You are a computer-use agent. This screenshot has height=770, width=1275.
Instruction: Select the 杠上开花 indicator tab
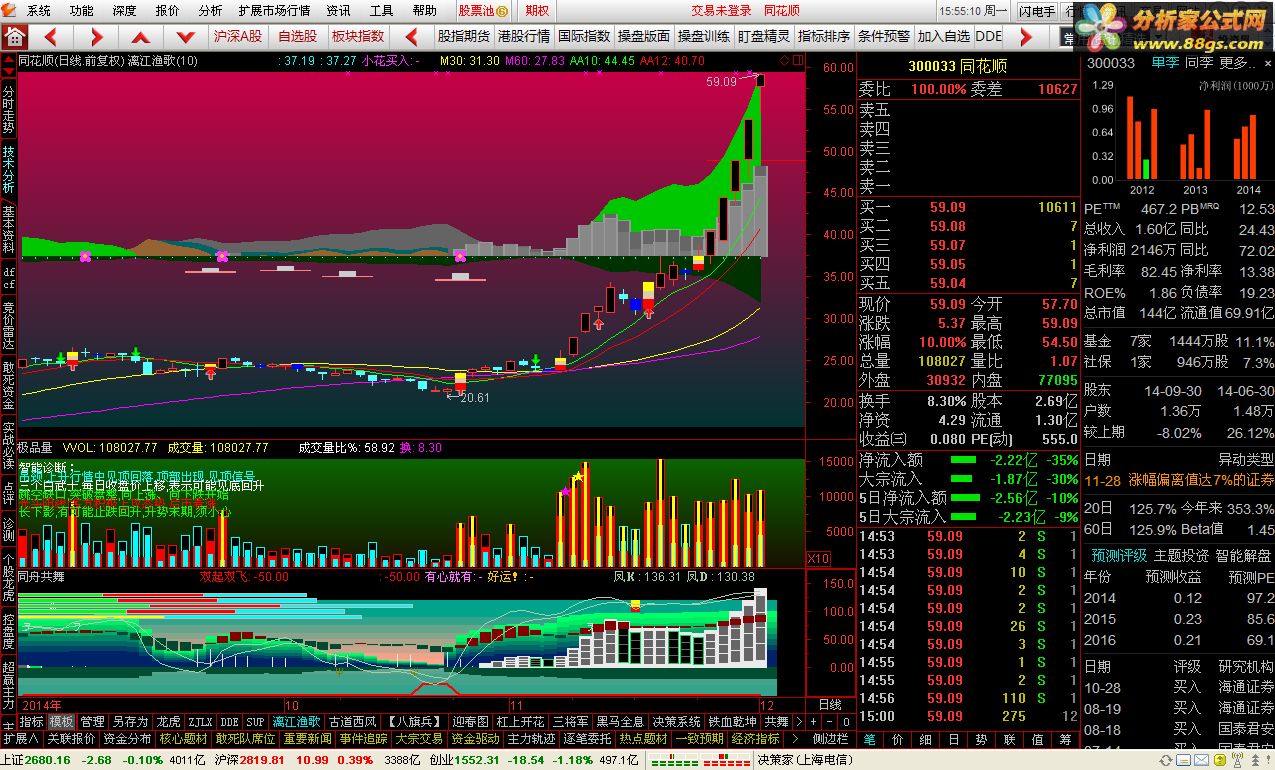point(520,721)
